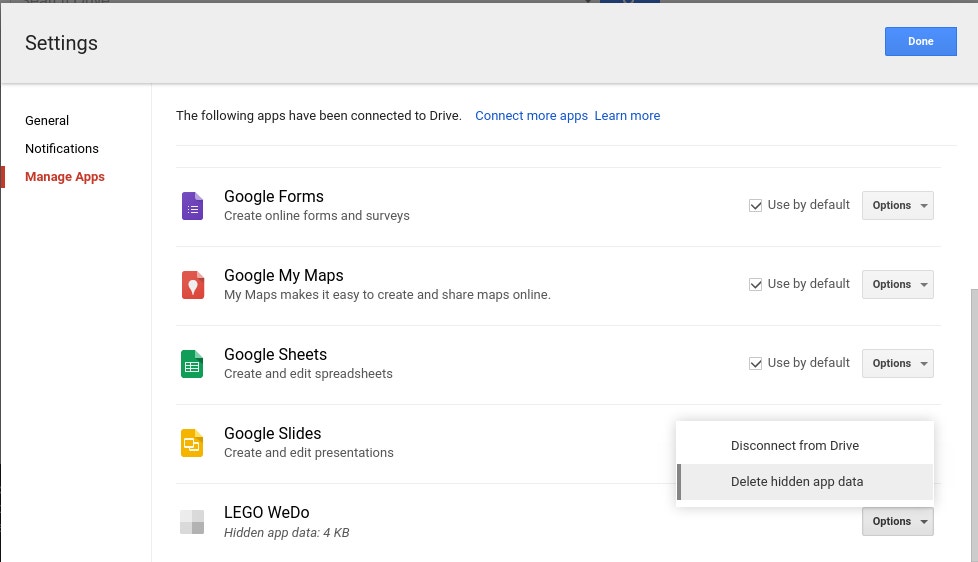978x562 pixels.
Task: Click the yellow Google Slides icon
Action: [192, 443]
